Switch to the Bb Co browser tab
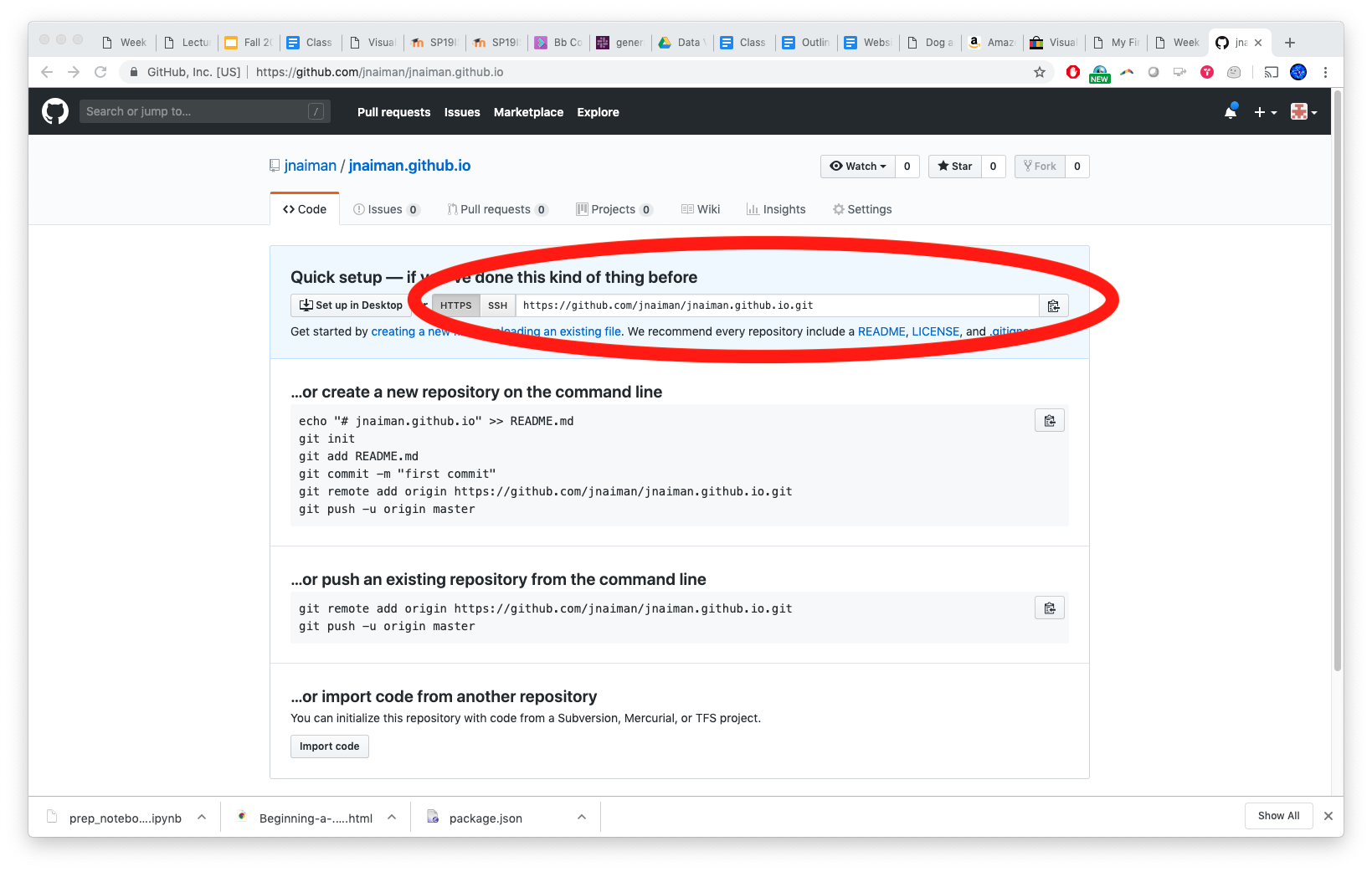1372x872 pixels. click(x=558, y=43)
